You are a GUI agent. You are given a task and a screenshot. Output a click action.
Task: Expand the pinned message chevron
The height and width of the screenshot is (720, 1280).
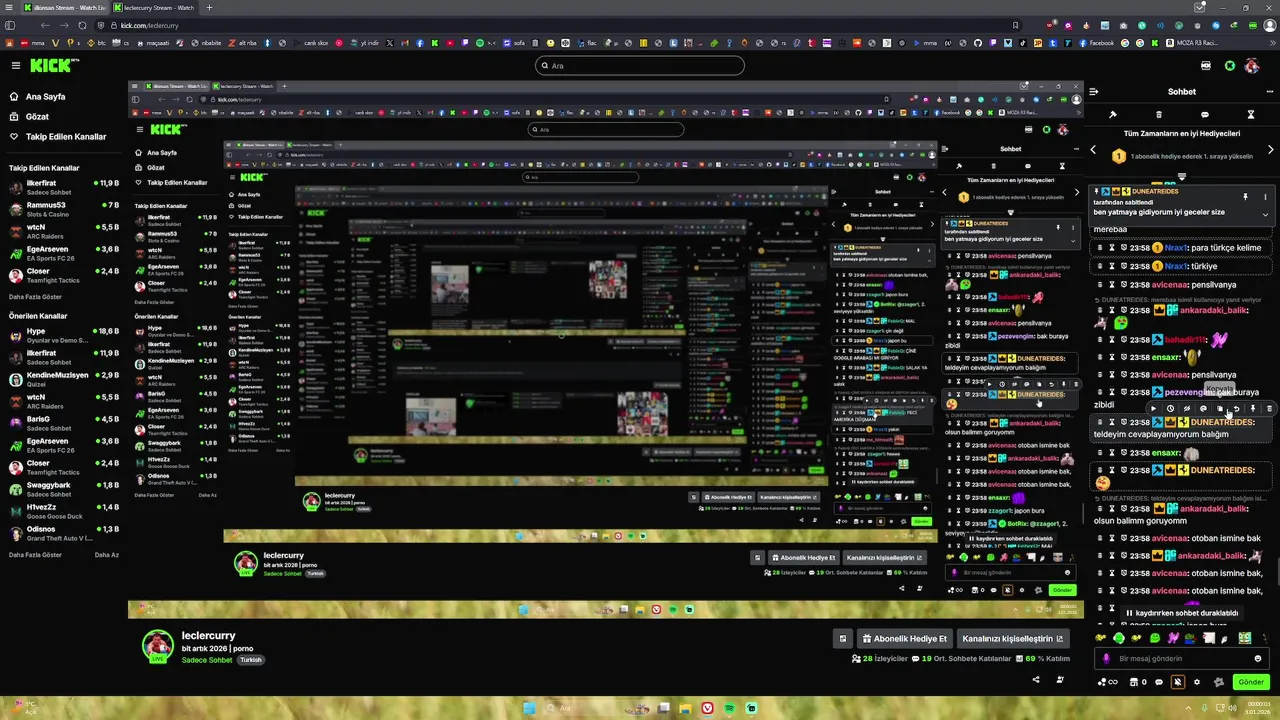tap(1265, 215)
